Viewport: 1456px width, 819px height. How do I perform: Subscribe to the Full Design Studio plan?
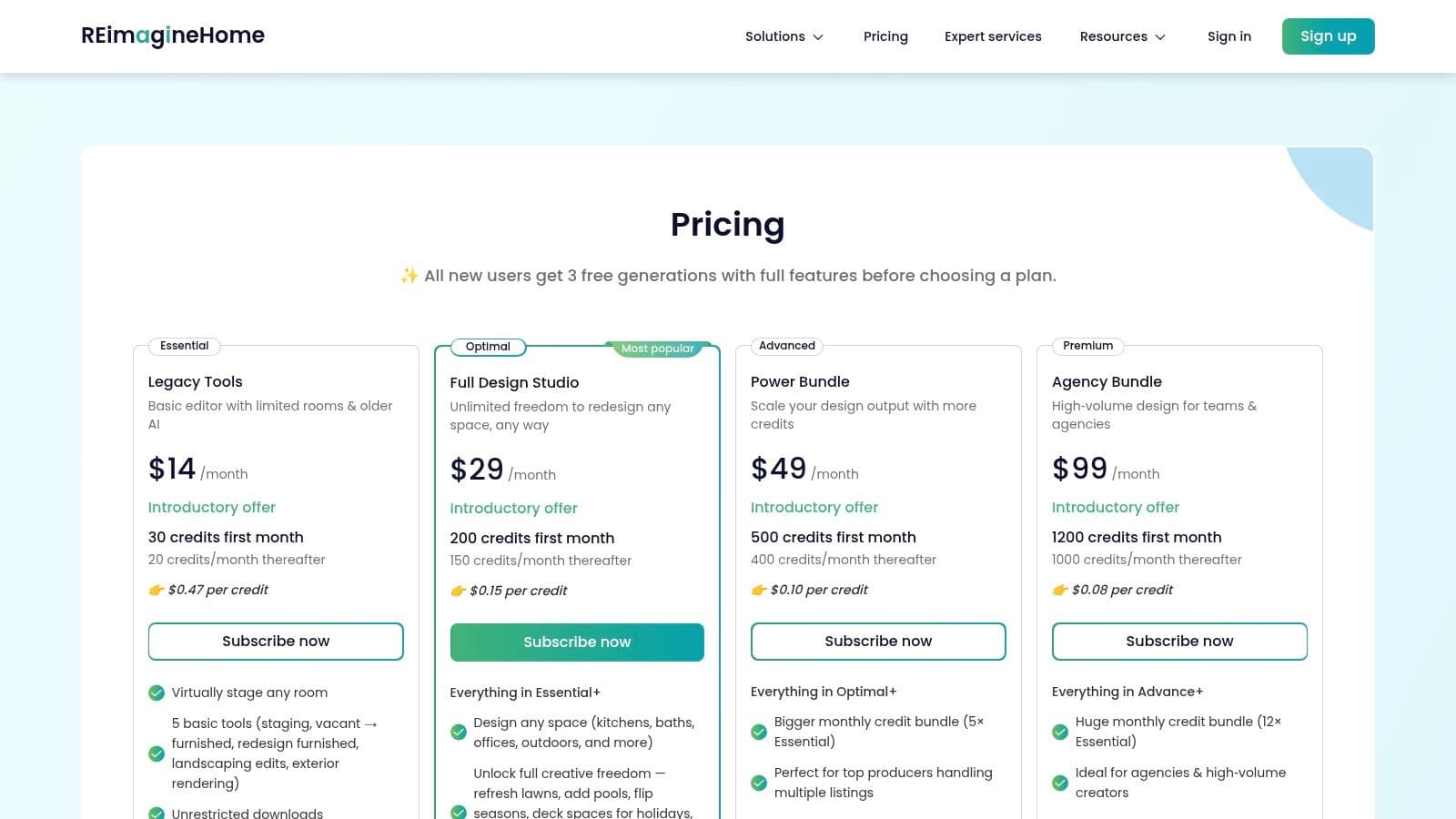(576, 642)
